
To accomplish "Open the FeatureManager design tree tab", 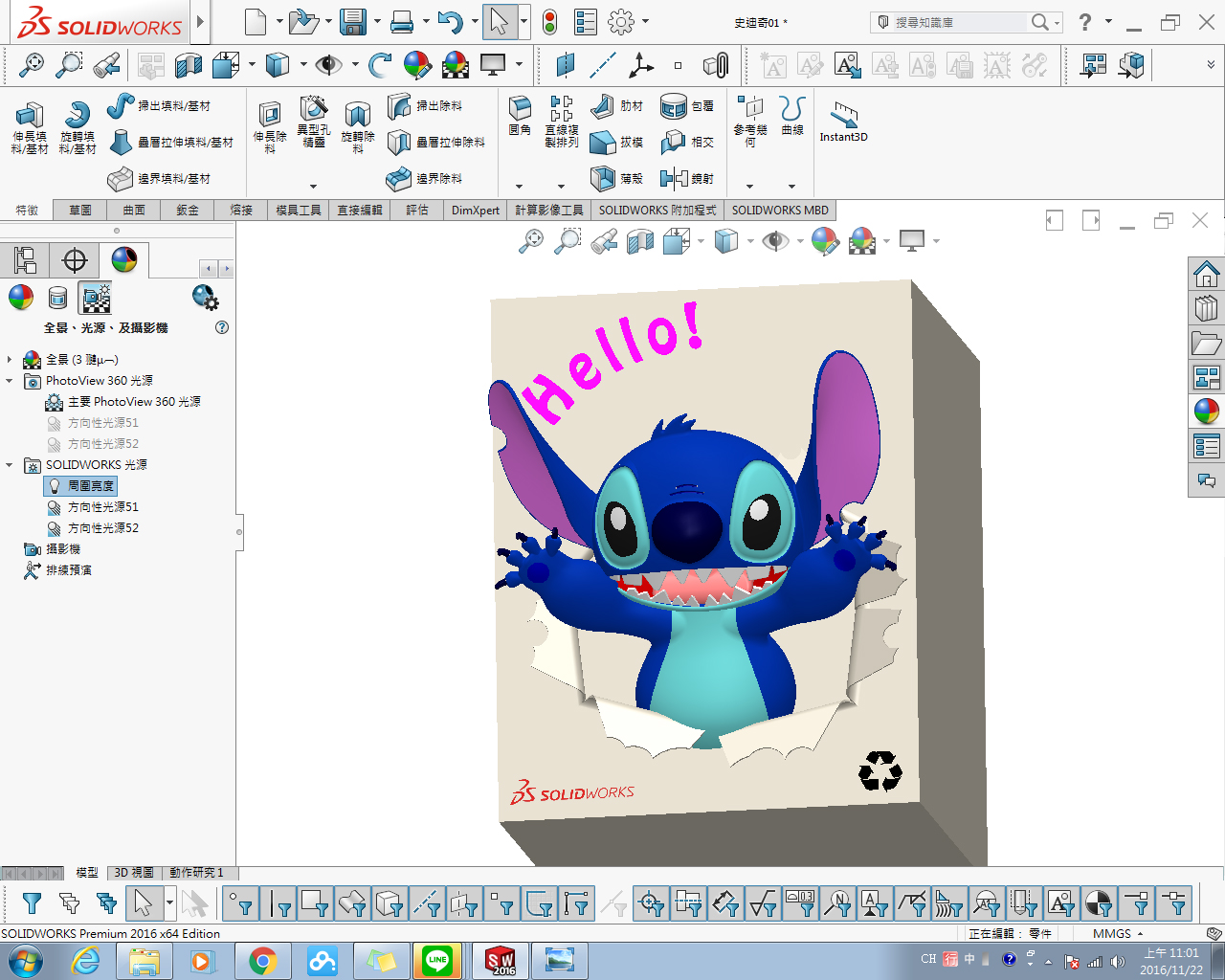I will pyautogui.click(x=25, y=259).
